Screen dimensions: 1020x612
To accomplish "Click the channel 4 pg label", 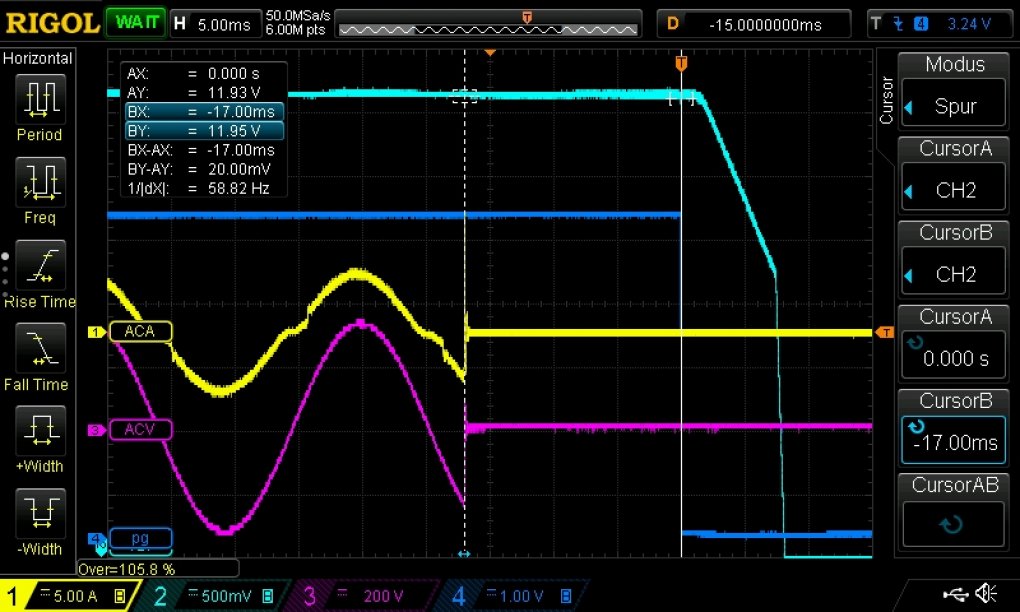I will coord(140,538).
